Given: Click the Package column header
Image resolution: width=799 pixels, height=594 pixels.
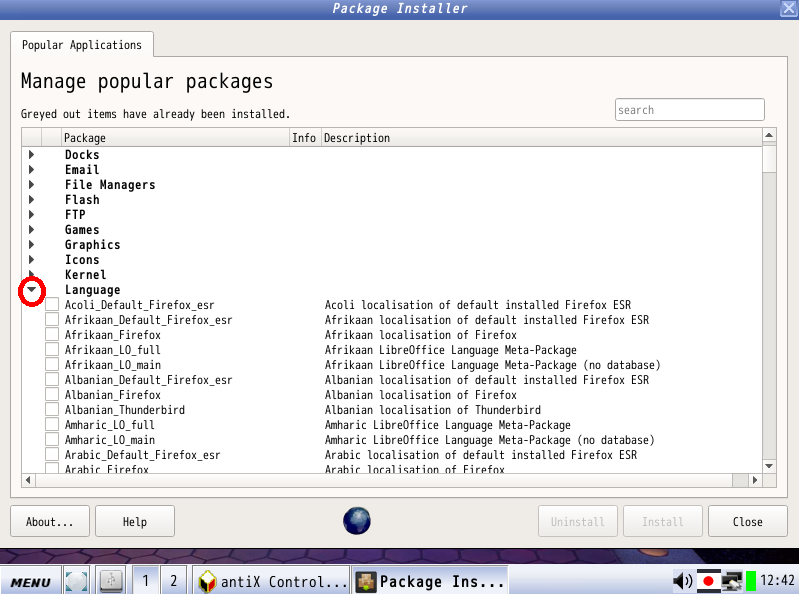Looking at the screenshot, I should pos(175,138).
